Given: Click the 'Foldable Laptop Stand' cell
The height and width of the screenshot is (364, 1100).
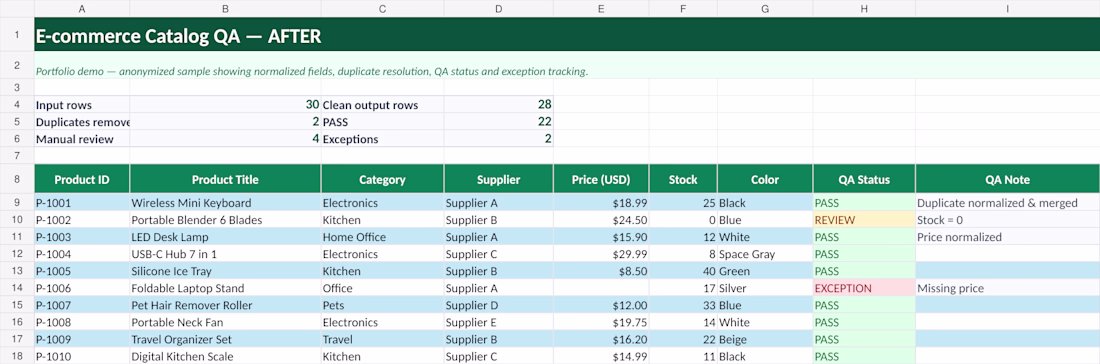Looking at the screenshot, I should [225, 288].
